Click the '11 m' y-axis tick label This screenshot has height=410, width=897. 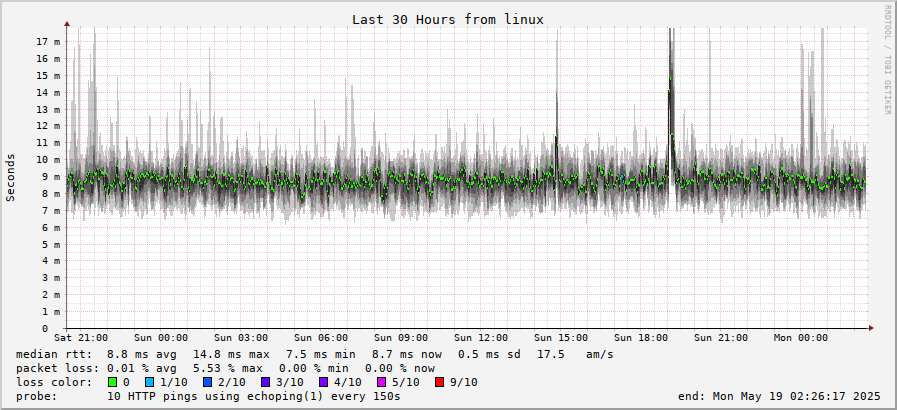coord(49,143)
